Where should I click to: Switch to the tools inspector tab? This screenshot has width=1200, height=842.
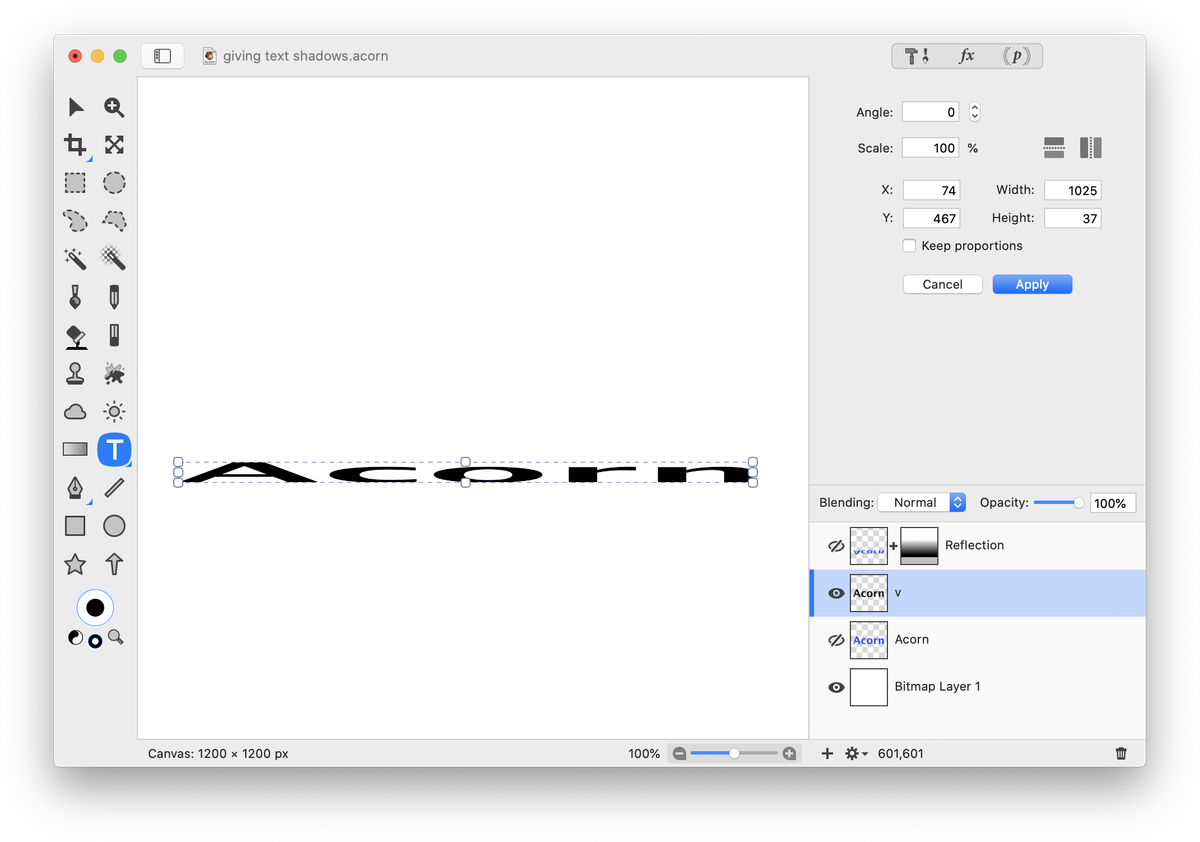[917, 56]
